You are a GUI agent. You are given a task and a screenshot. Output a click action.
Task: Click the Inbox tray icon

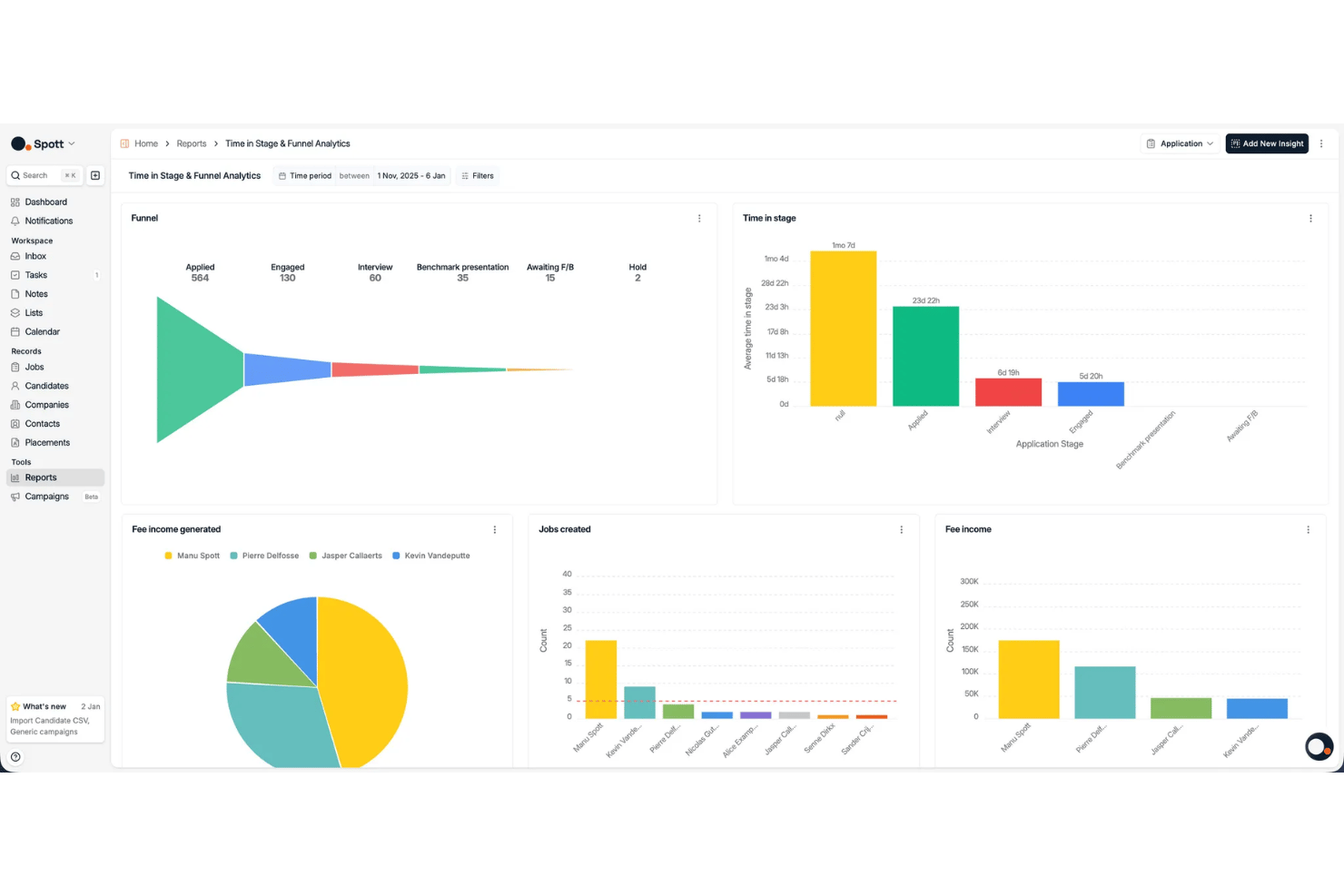15,256
